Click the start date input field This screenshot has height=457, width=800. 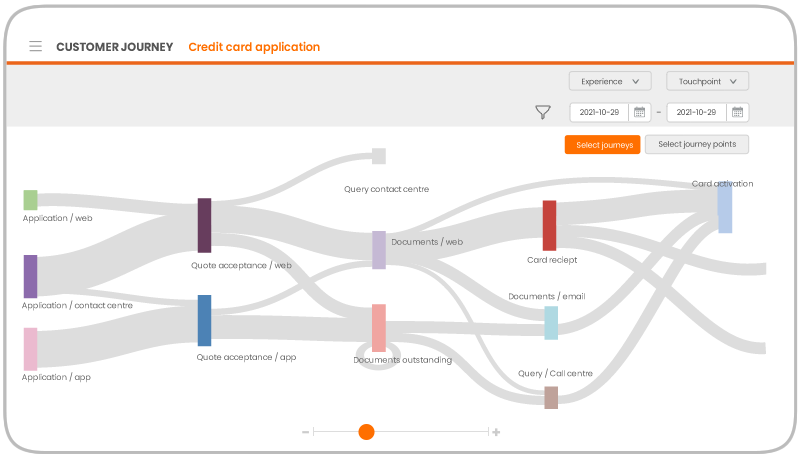[x=599, y=112]
